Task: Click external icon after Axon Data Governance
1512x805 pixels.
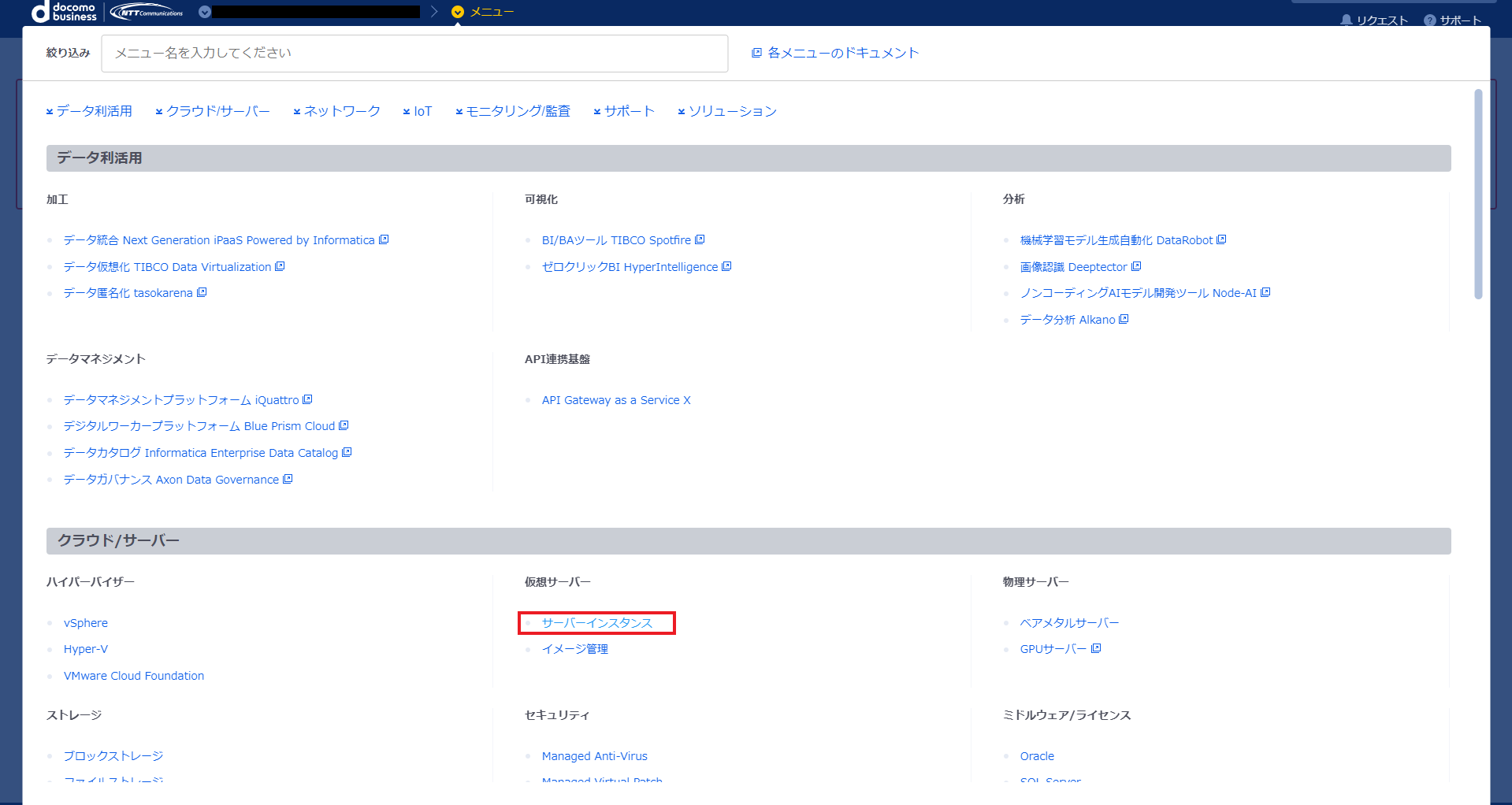Action: [x=288, y=479]
